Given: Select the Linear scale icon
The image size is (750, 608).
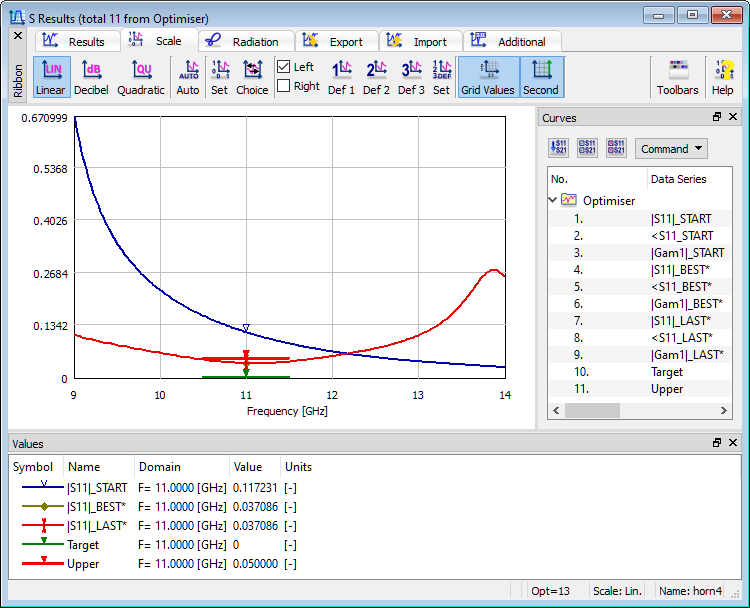Looking at the screenshot, I should click(52, 77).
